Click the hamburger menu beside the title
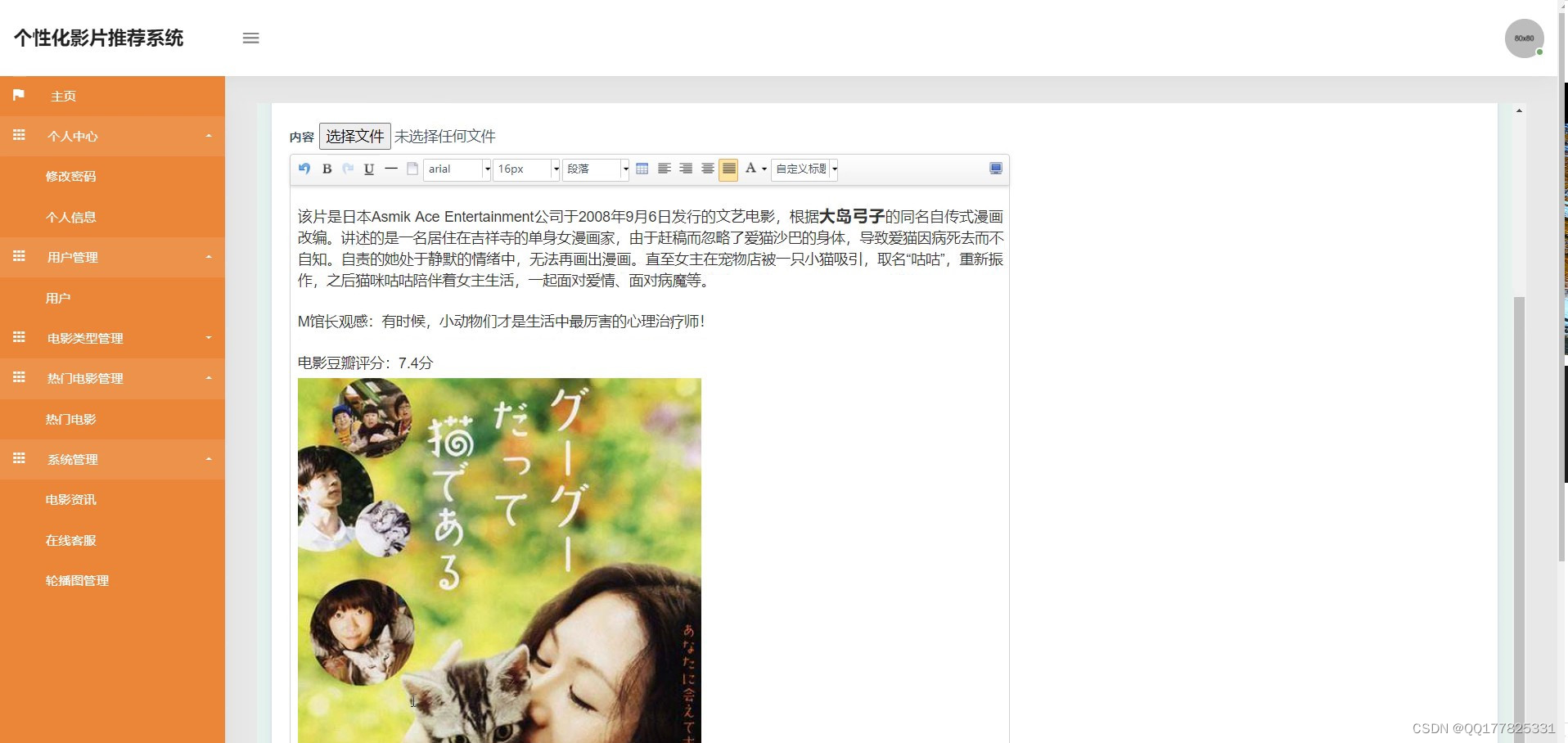The image size is (1568, 743). [251, 38]
